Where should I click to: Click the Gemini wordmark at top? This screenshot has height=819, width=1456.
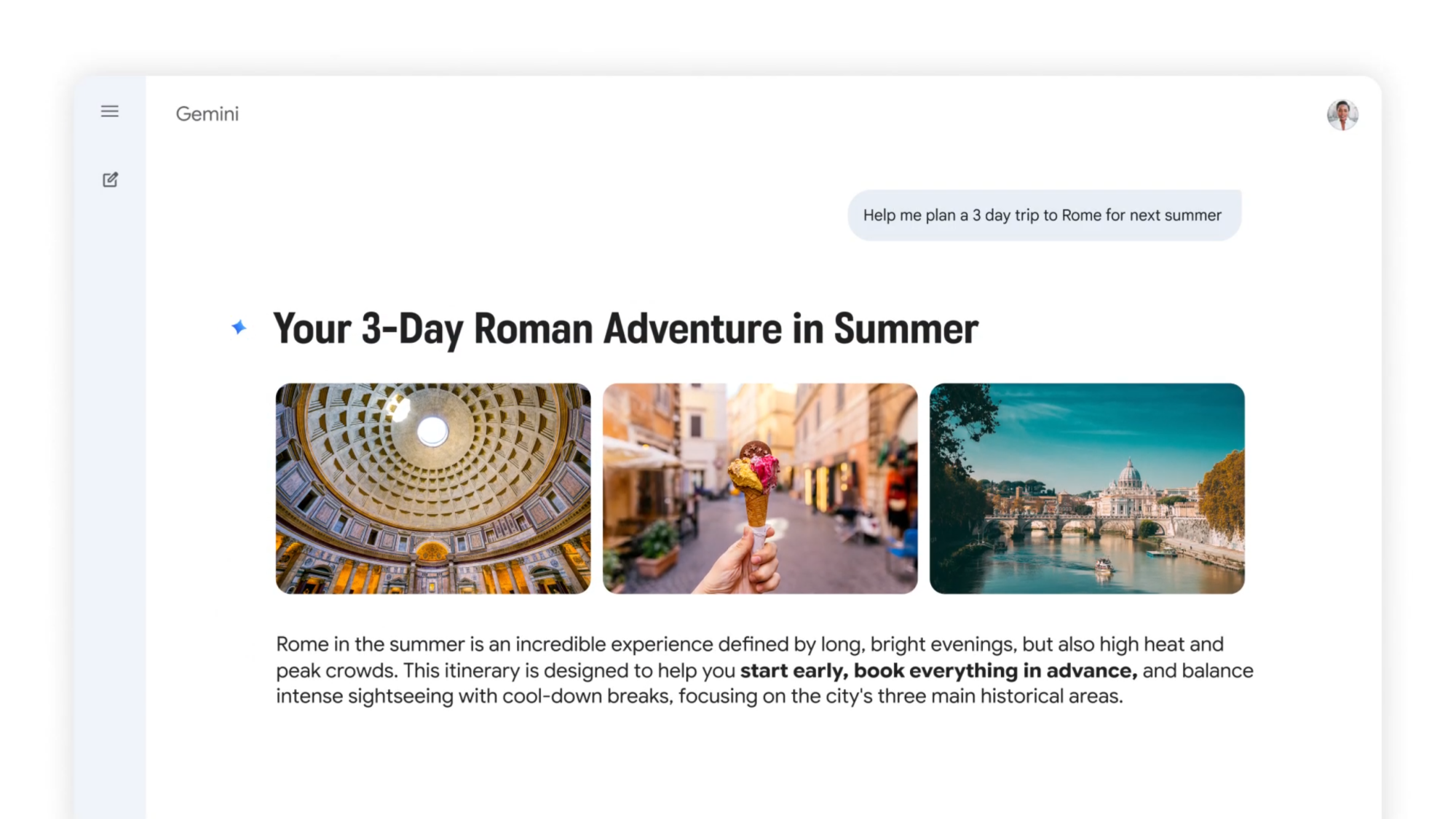point(207,114)
